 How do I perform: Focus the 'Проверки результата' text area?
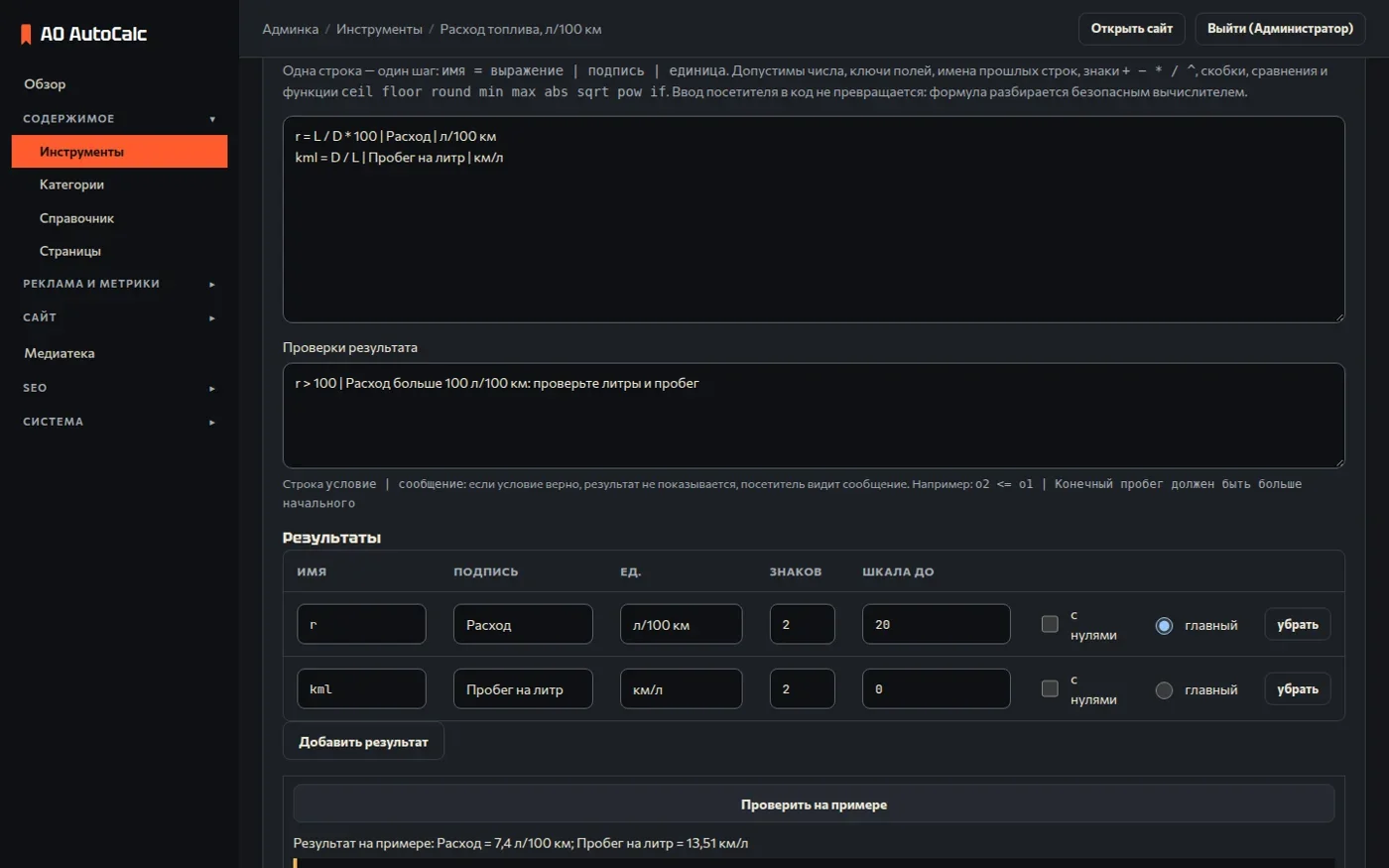[x=814, y=416]
